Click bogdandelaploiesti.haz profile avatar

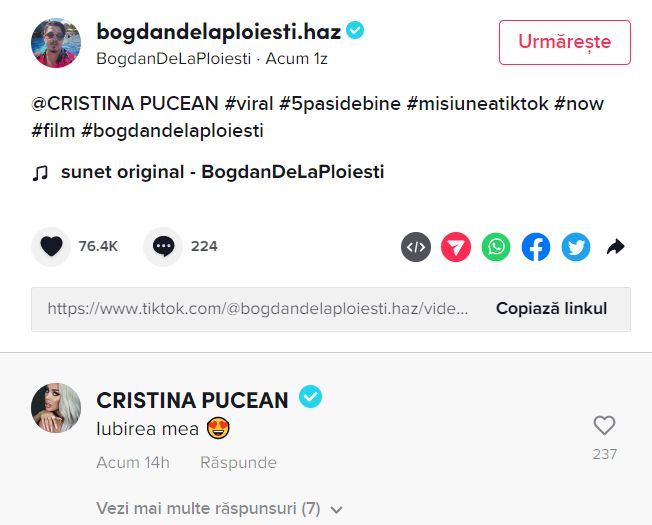coord(57,43)
